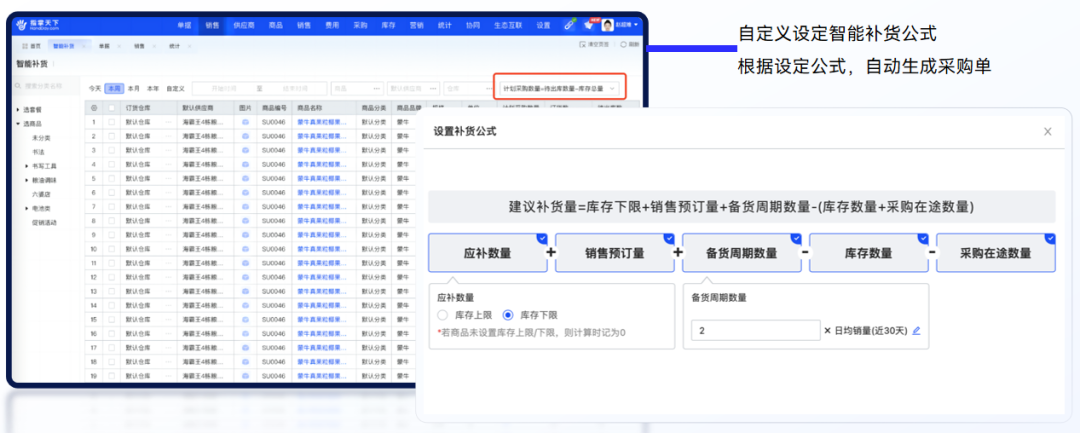Select the 库存上限 radio option
The width and height of the screenshot is (1080, 433).
(x=443, y=315)
